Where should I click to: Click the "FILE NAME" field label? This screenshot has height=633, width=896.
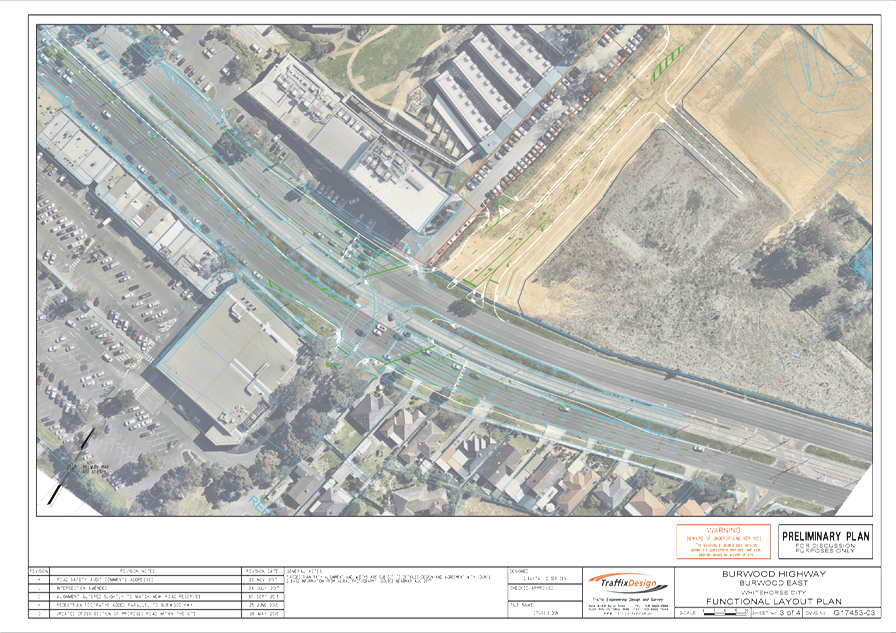tap(521, 604)
